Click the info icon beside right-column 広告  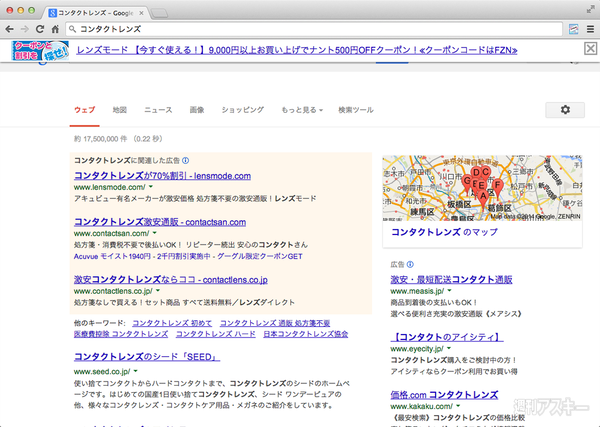pos(410,264)
